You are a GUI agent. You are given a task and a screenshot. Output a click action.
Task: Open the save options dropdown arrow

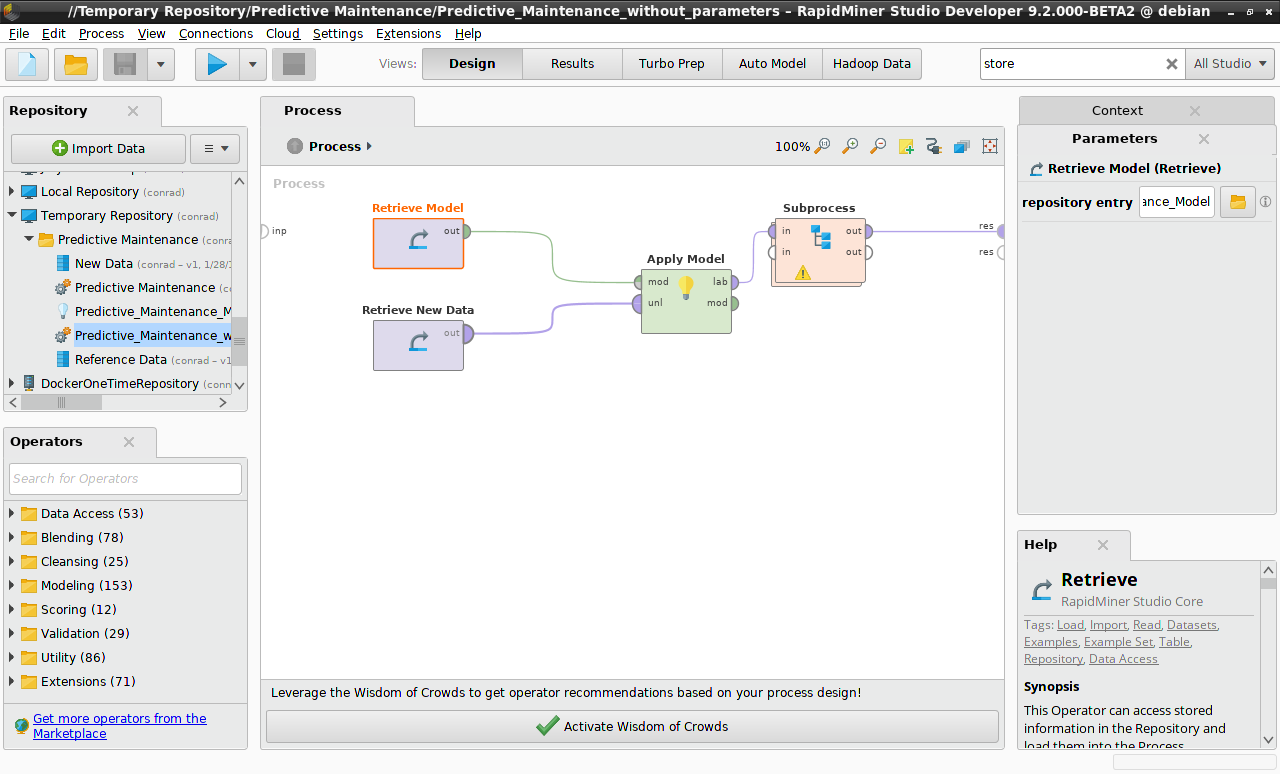(x=160, y=64)
